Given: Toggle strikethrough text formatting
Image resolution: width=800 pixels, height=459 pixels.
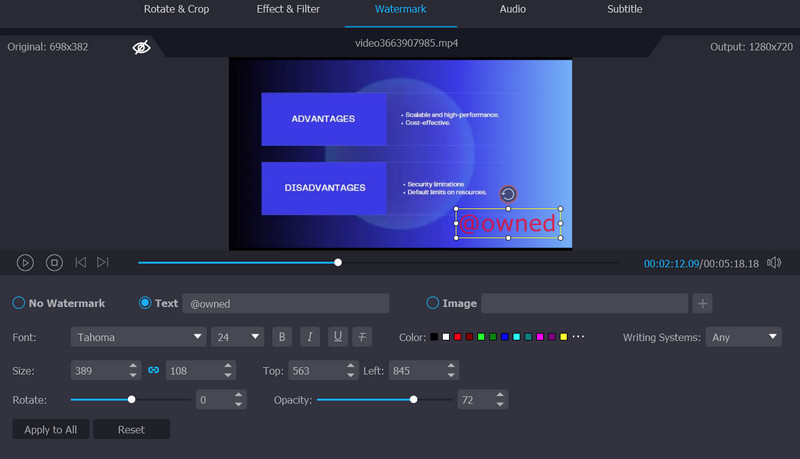Looking at the screenshot, I should 364,337.
